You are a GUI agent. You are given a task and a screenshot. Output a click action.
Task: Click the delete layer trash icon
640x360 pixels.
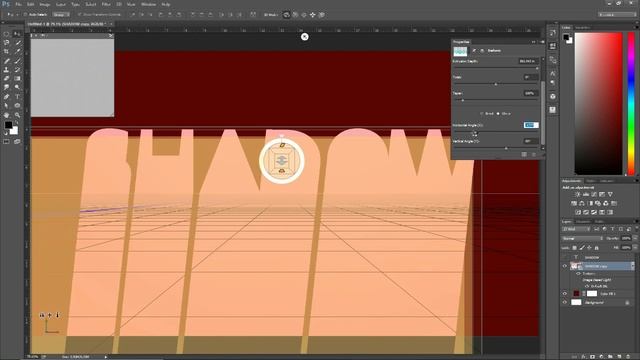[628, 357]
